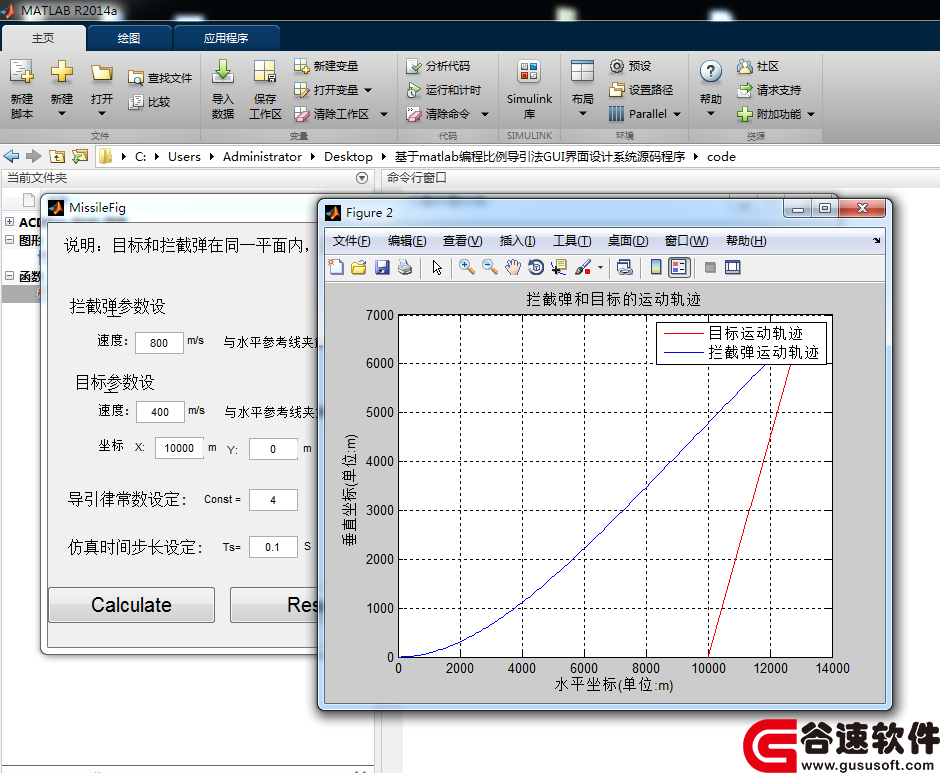
Task: Open the 窗口(W) menu in Figure 2
Action: pyautogui.click(x=686, y=240)
